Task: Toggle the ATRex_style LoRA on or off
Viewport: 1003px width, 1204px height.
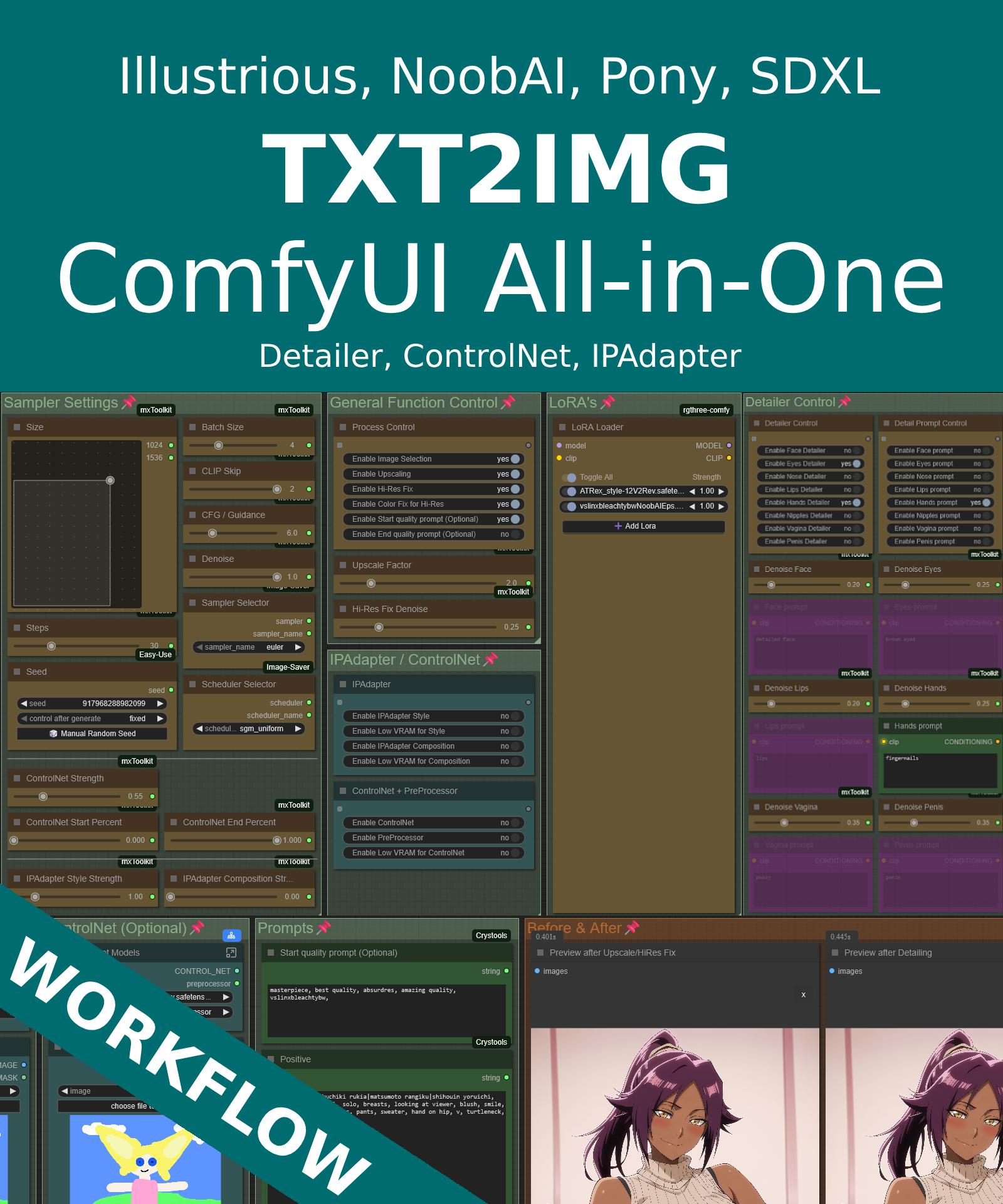Action: (x=570, y=492)
